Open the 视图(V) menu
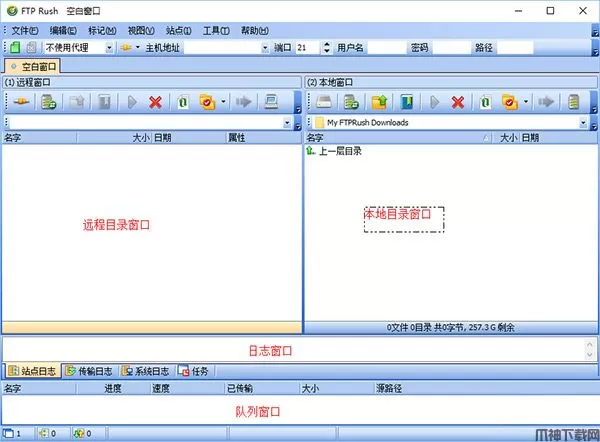The height and width of the screenshot is (442, 600). coord(141,31)
